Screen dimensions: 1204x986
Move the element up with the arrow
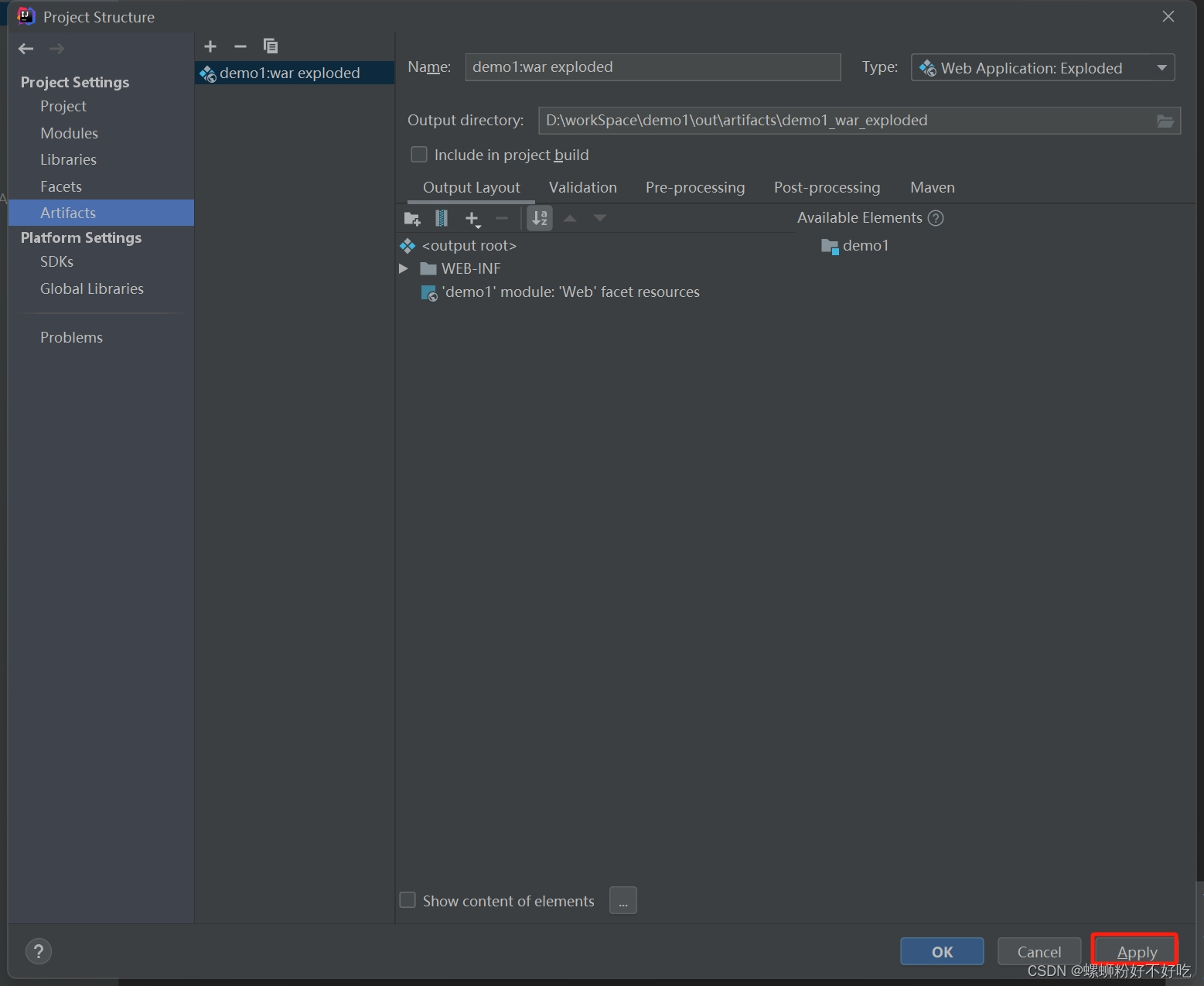570,219
